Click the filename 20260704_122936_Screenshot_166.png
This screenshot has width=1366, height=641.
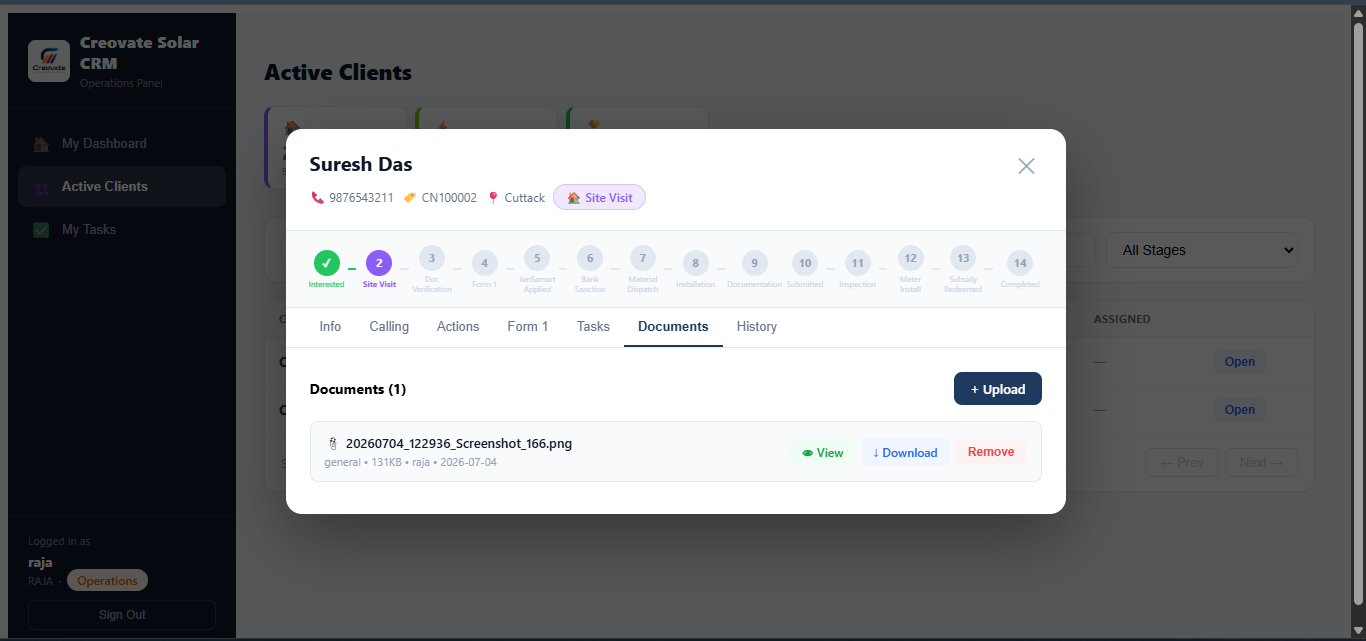pyautogui.click(x=459, y=443)
